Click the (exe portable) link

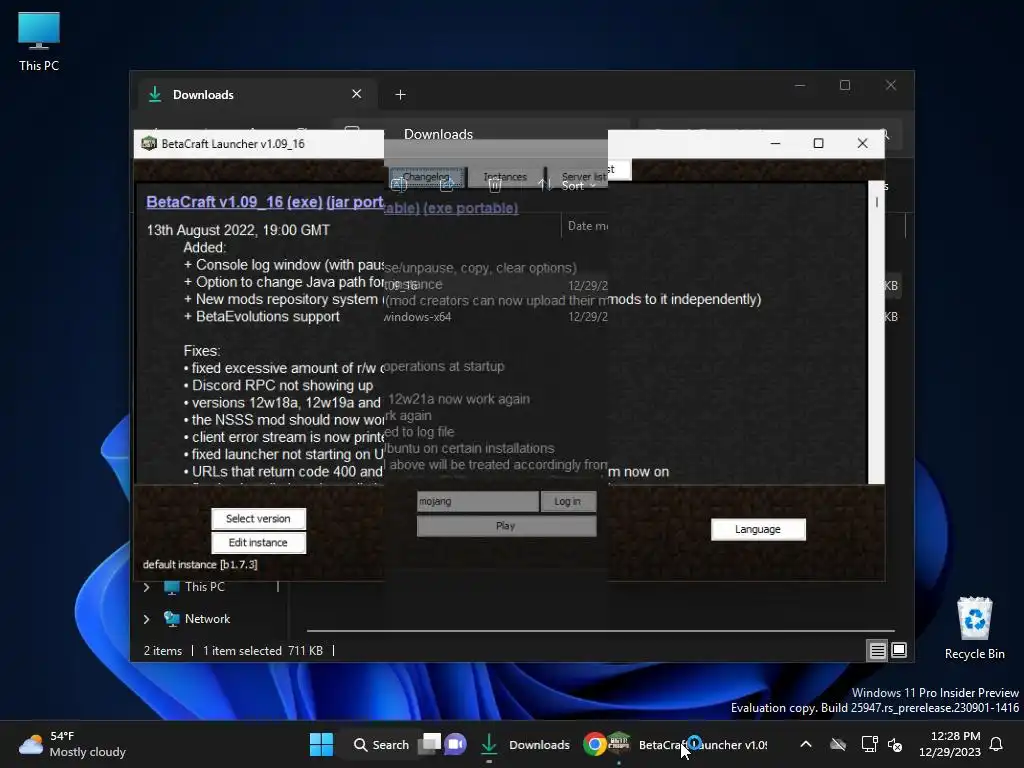click(x=470, y=208)
